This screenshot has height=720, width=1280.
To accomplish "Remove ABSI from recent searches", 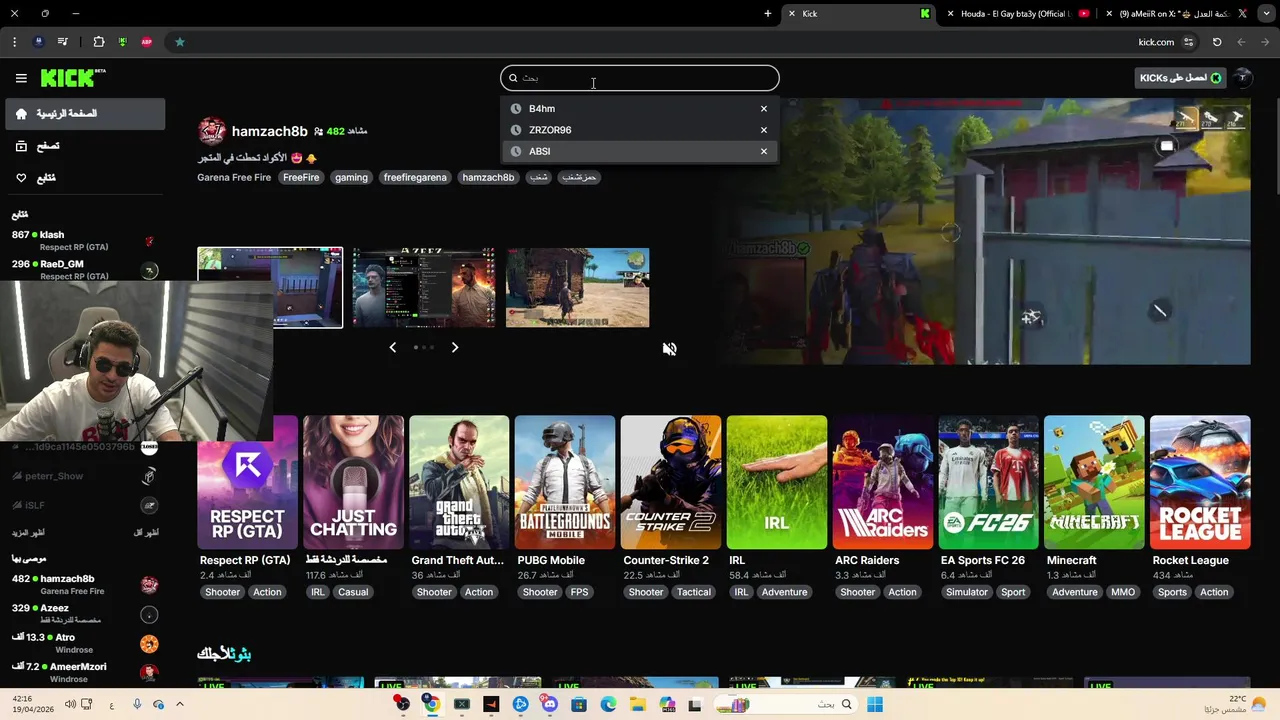I will pyautogui.click(x=764, y=151).
